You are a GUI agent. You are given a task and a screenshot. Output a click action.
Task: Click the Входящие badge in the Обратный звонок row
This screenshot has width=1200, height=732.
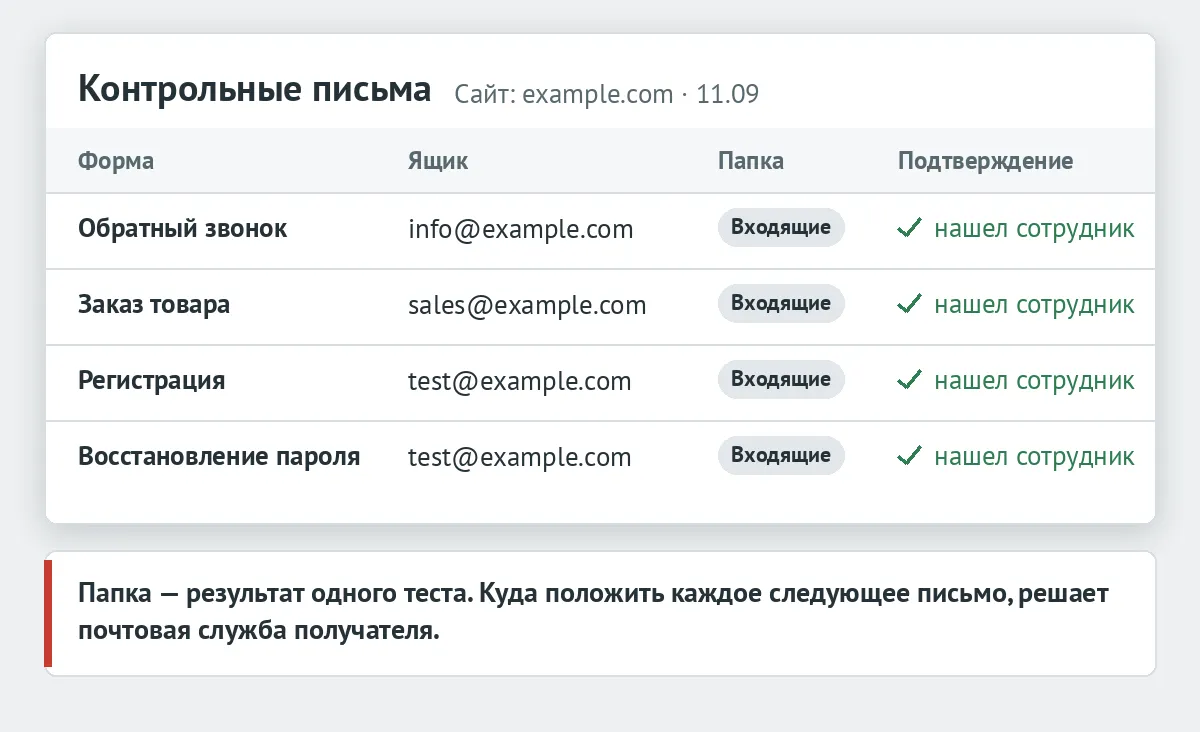tap(781, 228)
